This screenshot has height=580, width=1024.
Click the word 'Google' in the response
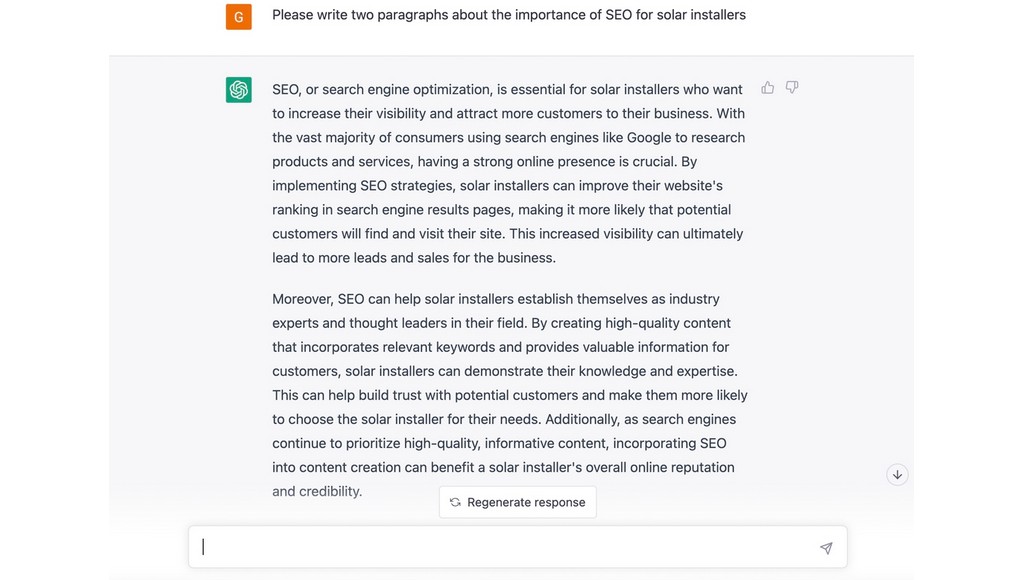[648, 138]
